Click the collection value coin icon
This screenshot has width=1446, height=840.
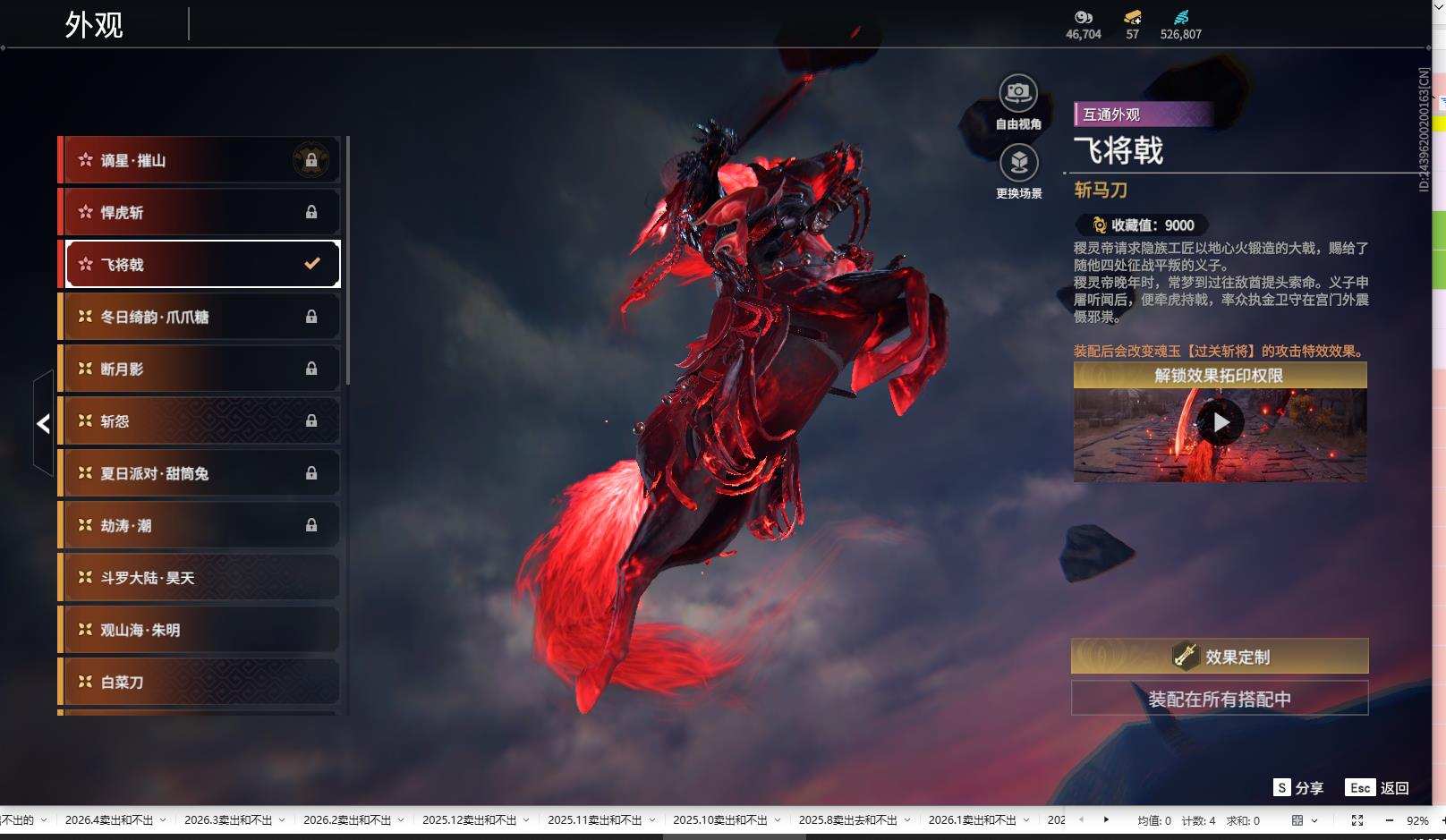coord(1099,225)
